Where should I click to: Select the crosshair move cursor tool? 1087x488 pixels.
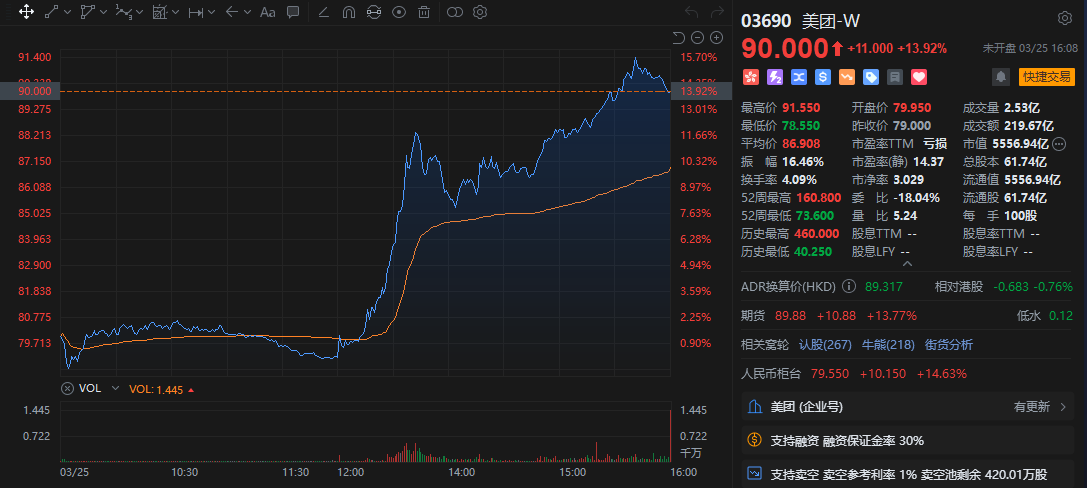(x=25, y=12)
